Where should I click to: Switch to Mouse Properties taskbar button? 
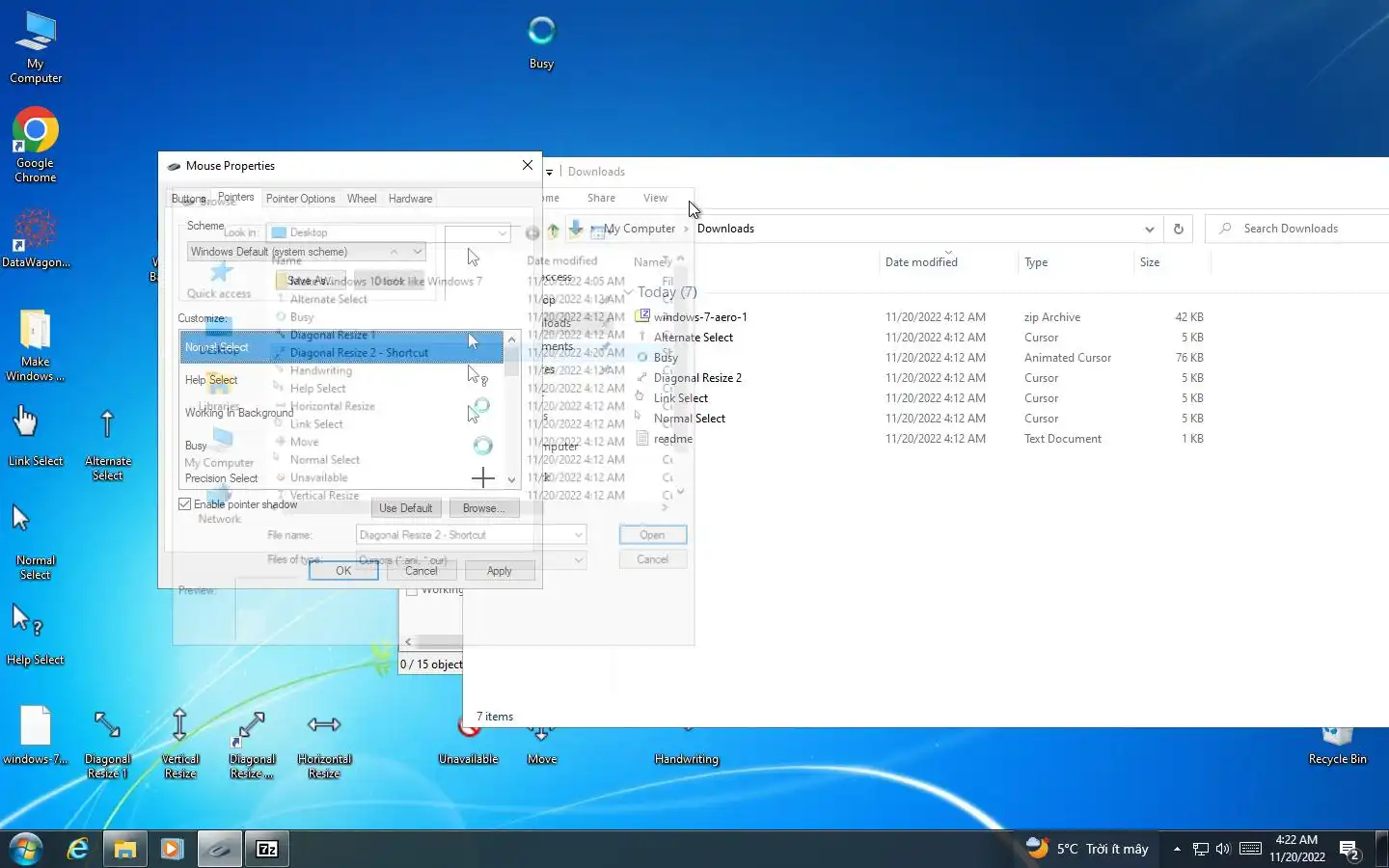(x=220, y=849)
